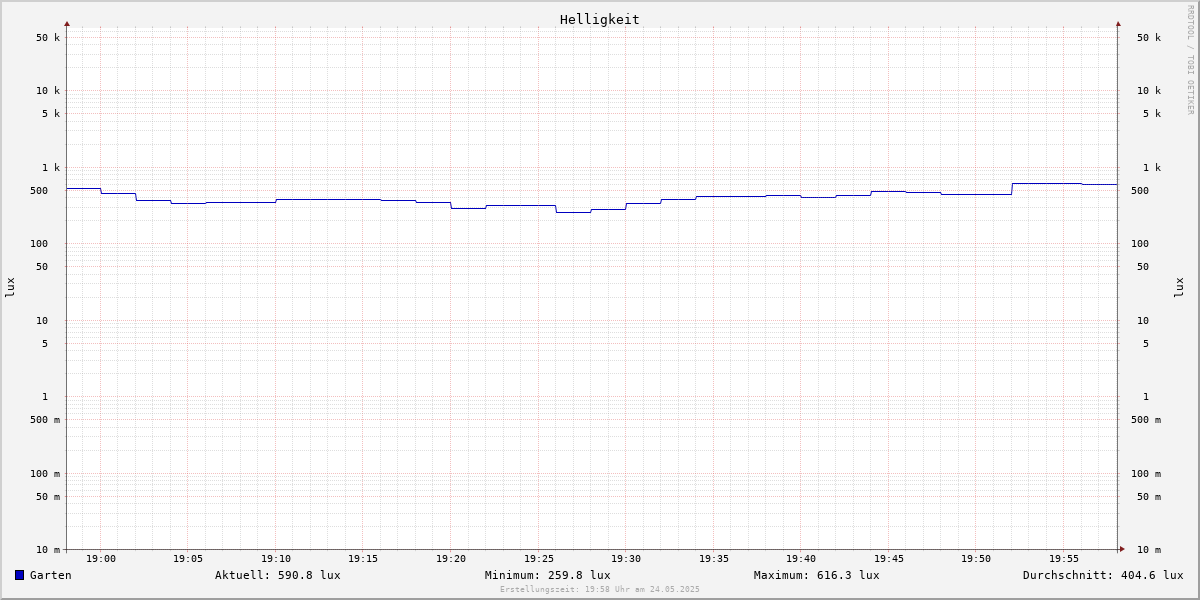Click the Aktuell: 590.8 lux value
The width and height of the screenshot is (1200, 600).
[278, 575]
